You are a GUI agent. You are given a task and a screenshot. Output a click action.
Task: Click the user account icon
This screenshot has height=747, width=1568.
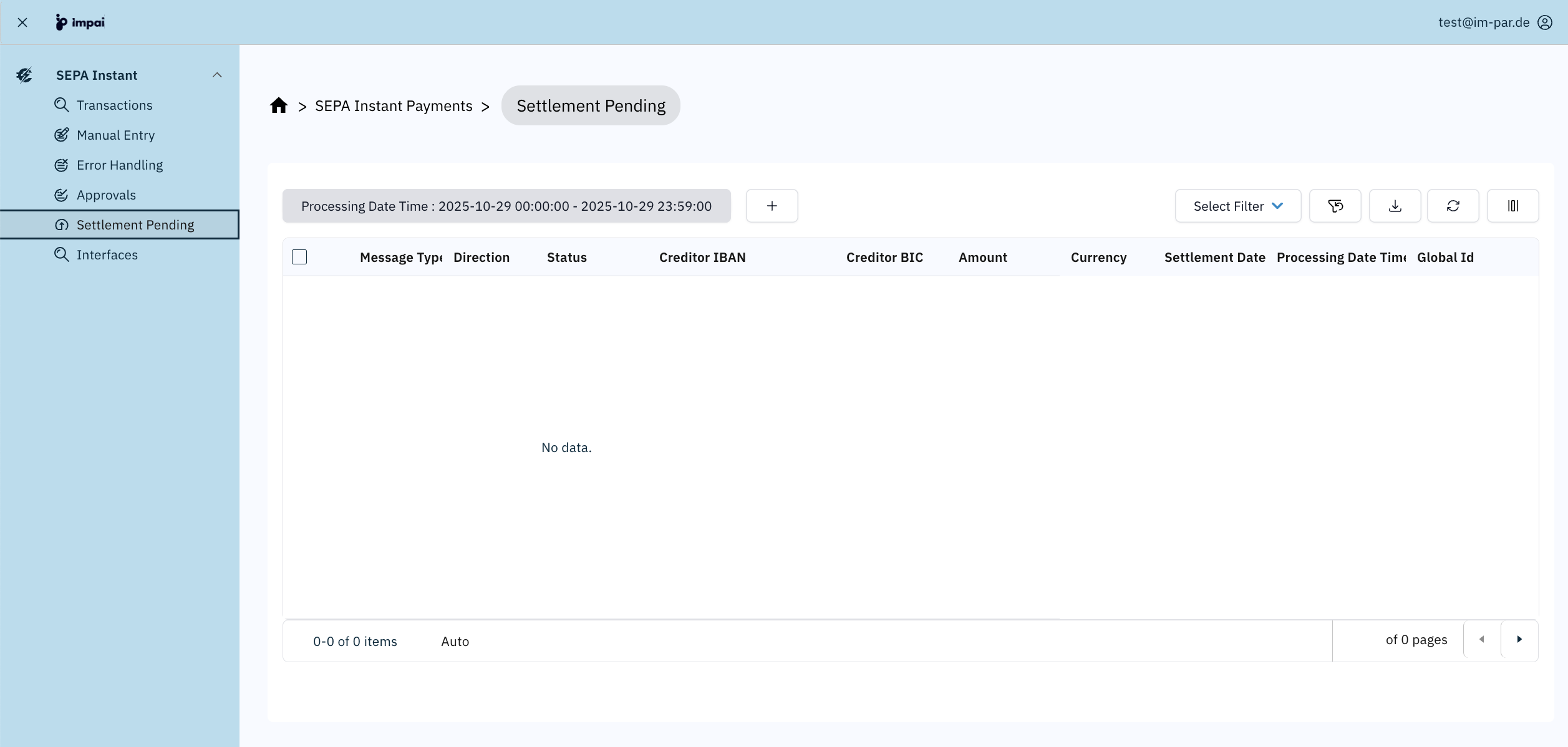click(1545, 22)
